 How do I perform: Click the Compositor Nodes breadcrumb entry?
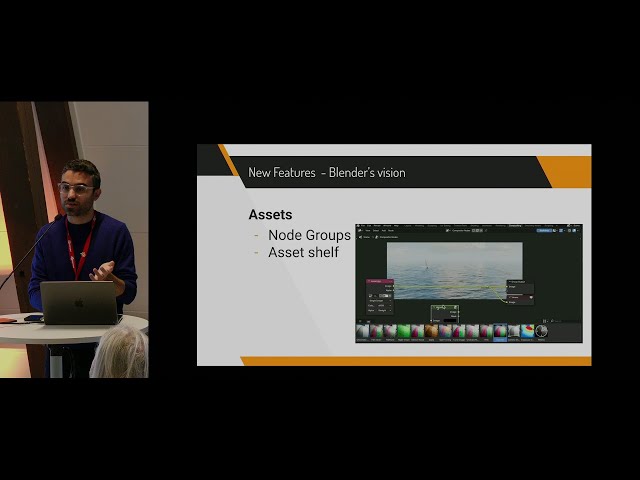(x=388, y=237)
